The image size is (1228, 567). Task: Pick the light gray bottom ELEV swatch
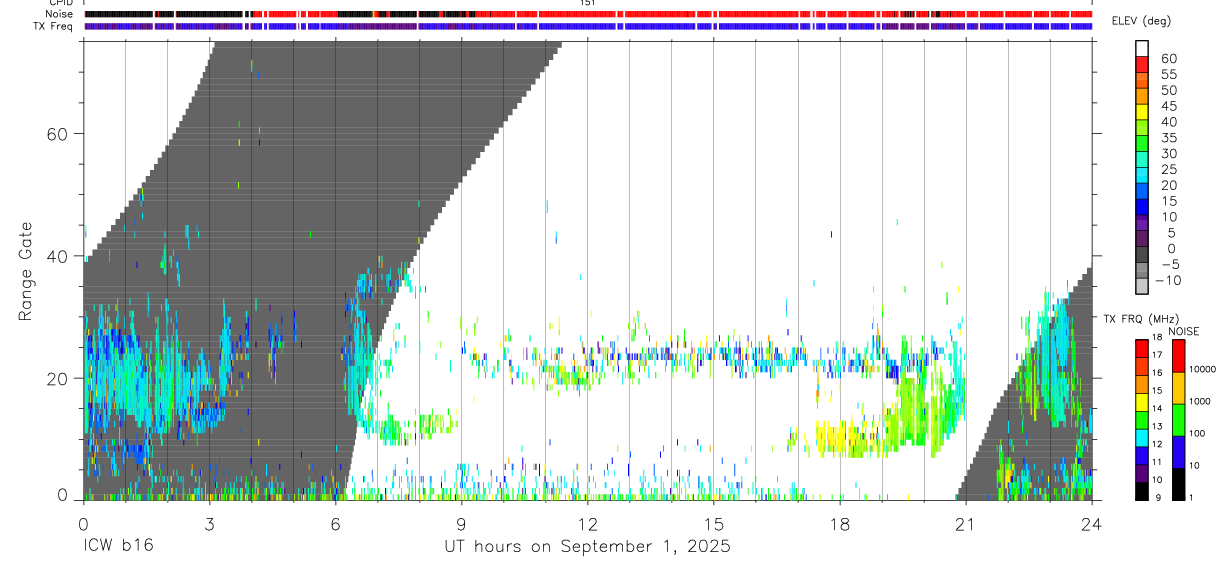pyautogui.click(x=1142, y=286)
